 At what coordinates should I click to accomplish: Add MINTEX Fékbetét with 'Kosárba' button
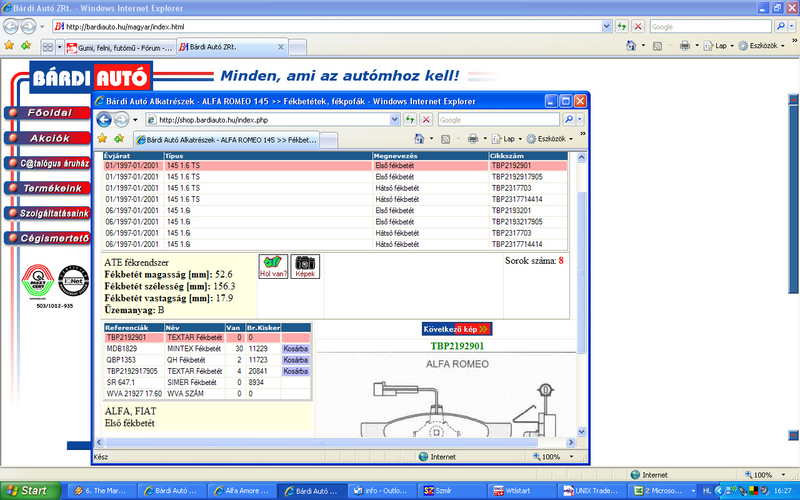296,348
